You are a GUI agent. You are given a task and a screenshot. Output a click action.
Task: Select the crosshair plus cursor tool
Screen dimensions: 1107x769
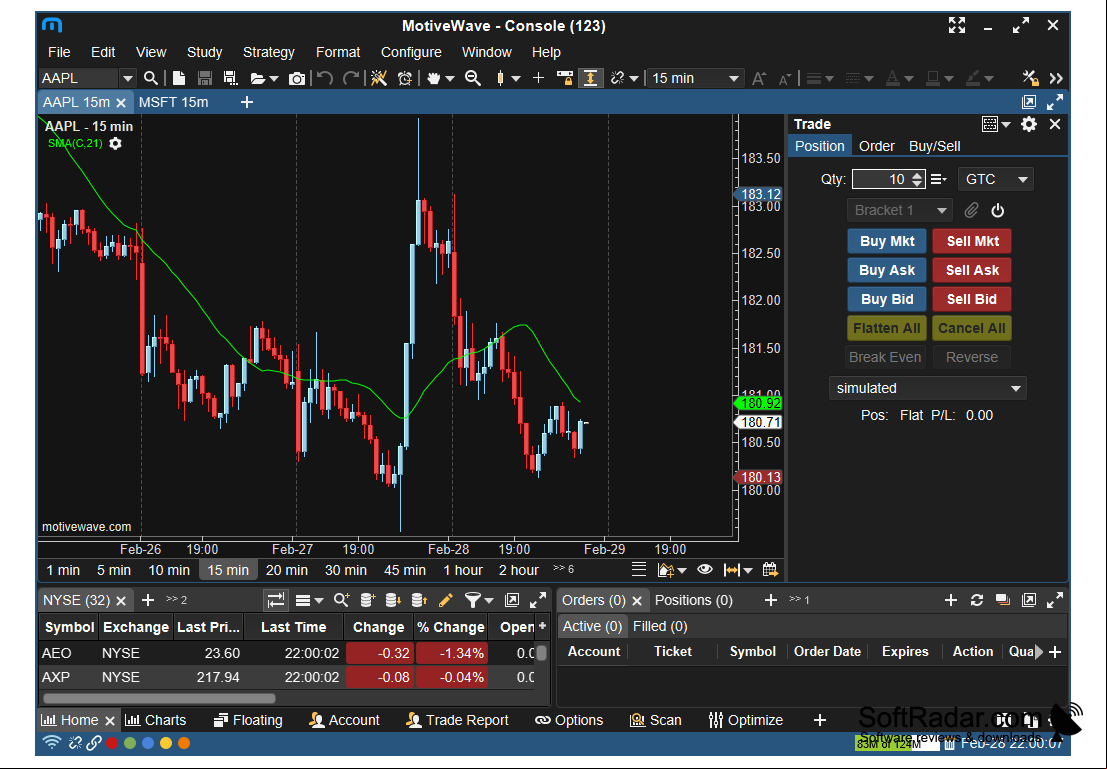click(x=538, y=78)
